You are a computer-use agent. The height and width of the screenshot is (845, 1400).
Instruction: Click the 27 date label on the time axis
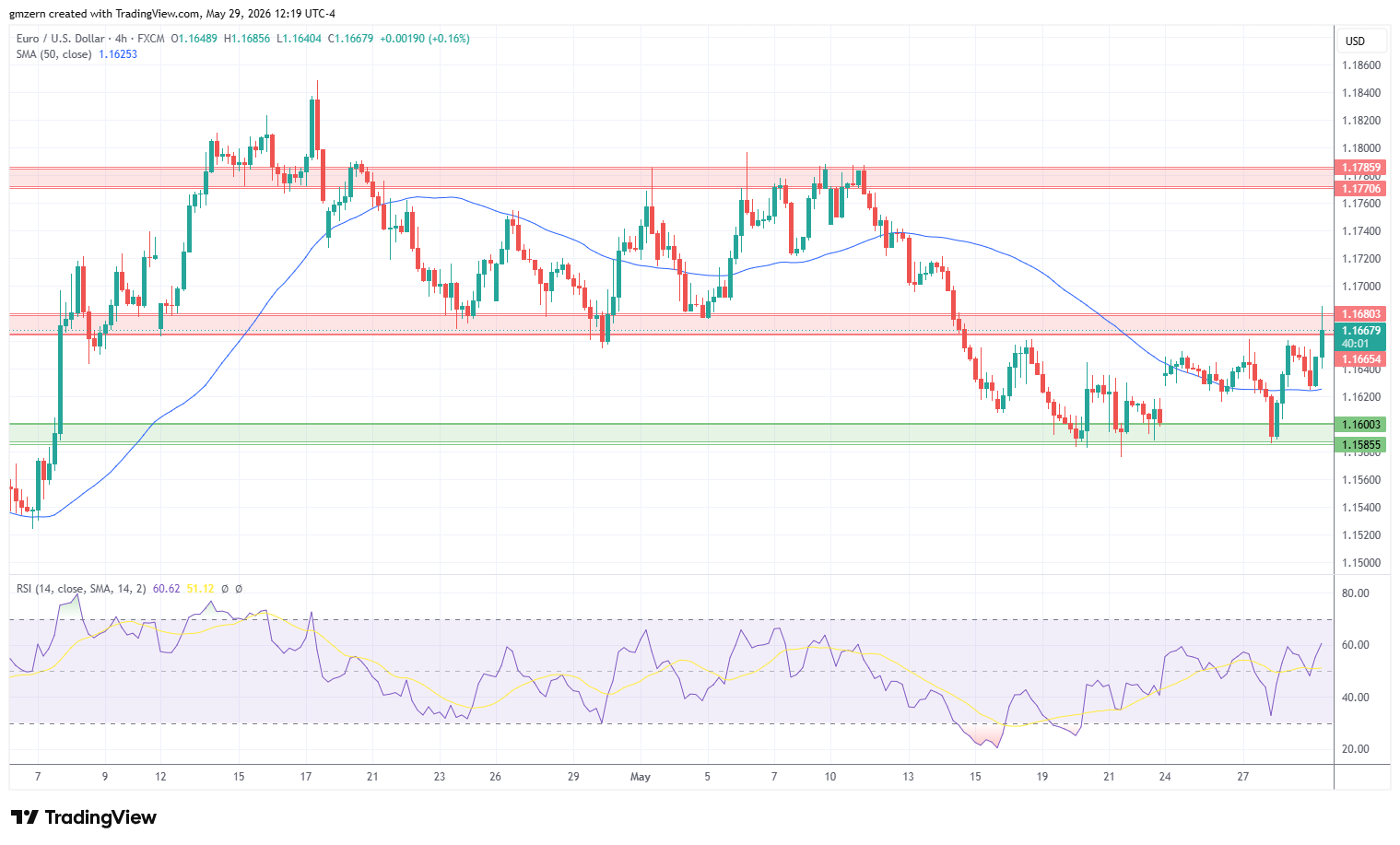coord(1242,777)
